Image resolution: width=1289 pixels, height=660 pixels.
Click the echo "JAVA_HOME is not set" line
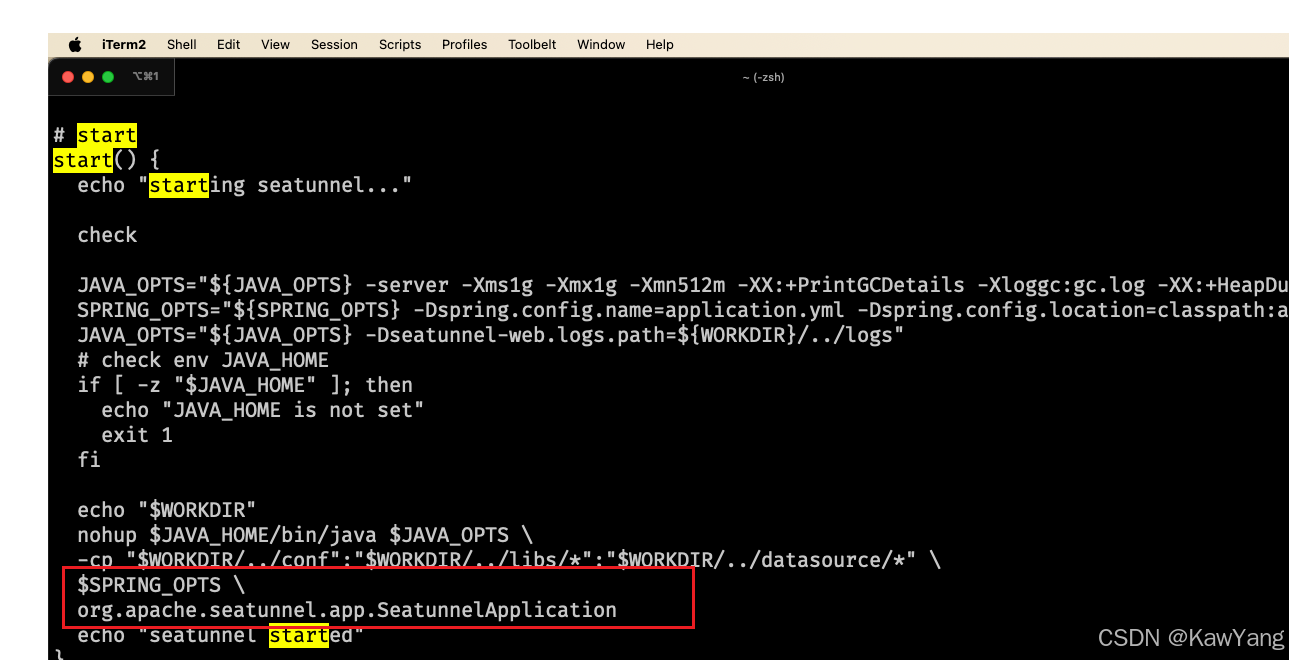[263, 410]
